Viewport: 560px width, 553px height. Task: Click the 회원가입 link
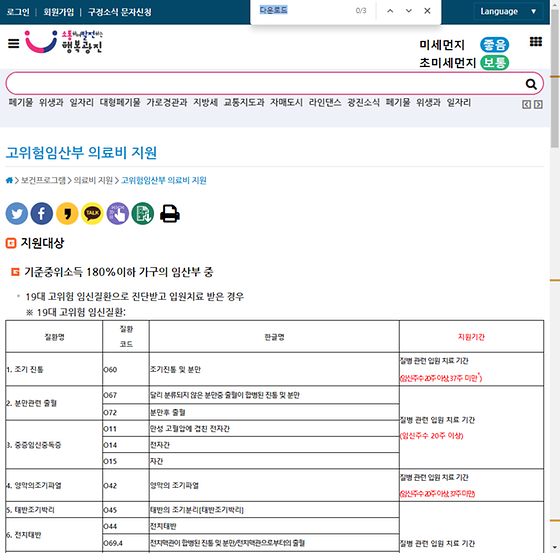click(59, 12)
